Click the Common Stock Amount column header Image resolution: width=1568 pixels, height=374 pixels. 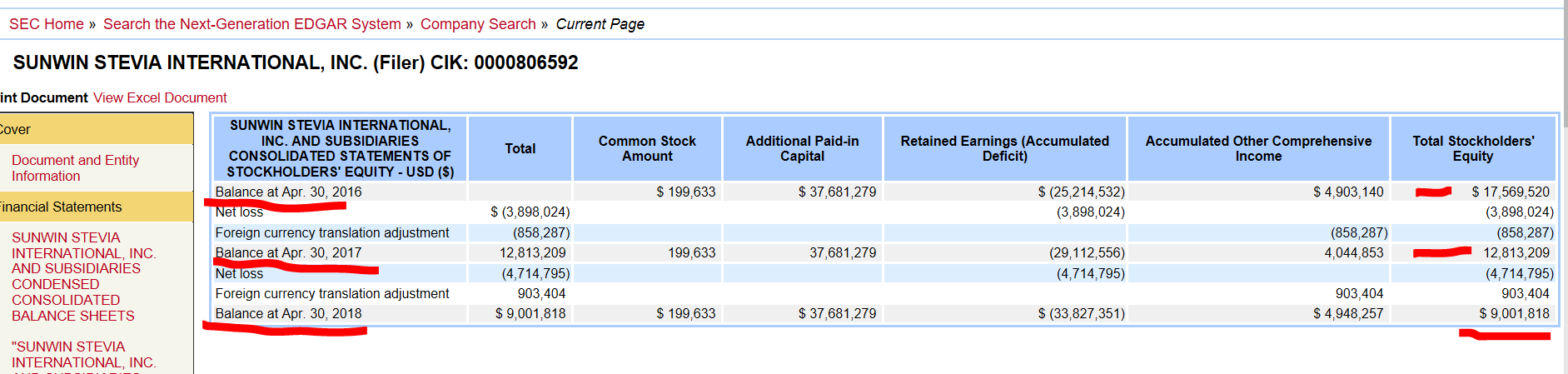click(647, 148)
